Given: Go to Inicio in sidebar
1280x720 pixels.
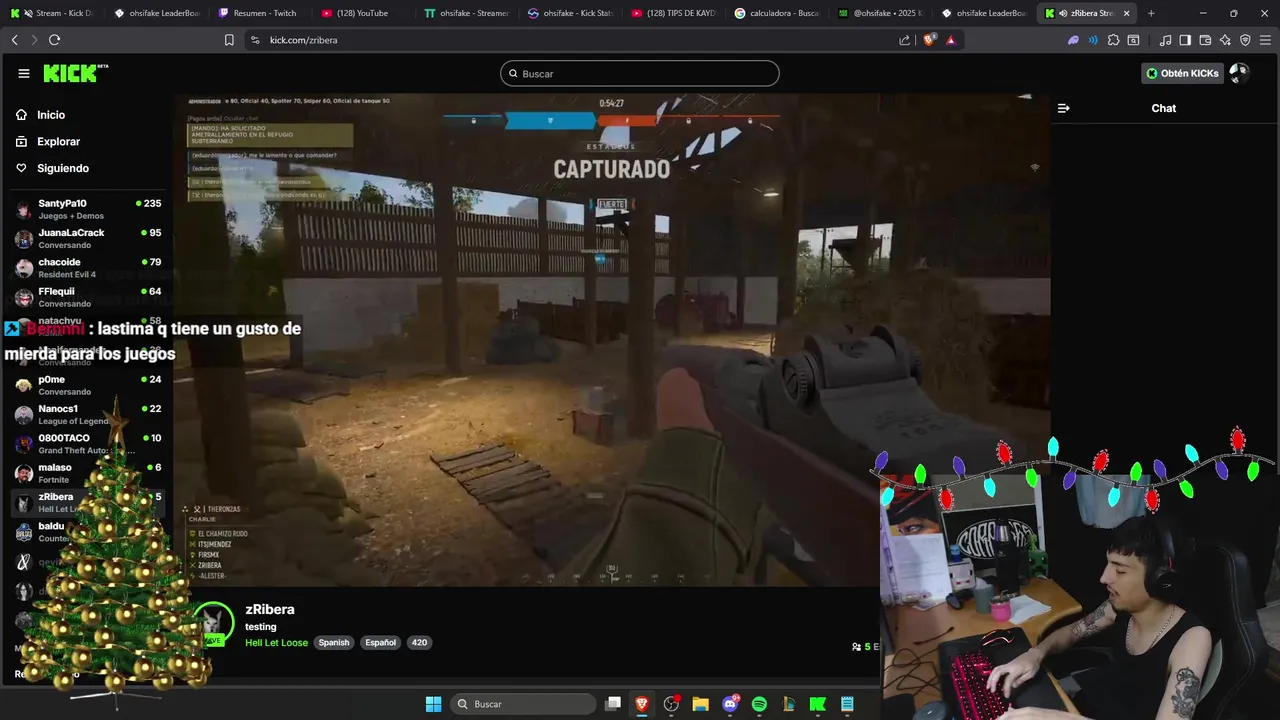Looking at the screenshot, I should (x=50, y=115).
